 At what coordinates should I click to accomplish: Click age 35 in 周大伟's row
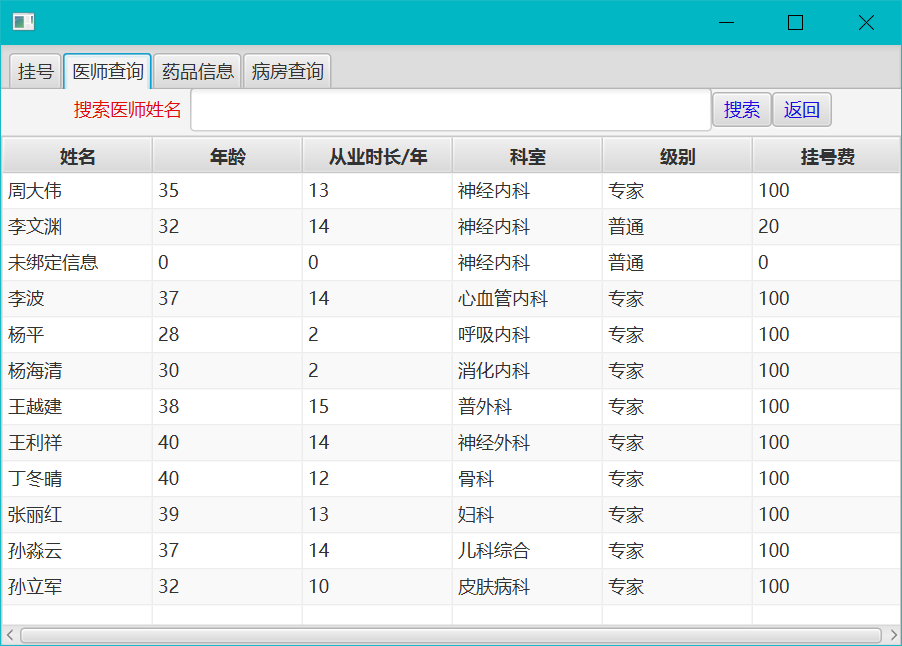click(227, 190)
